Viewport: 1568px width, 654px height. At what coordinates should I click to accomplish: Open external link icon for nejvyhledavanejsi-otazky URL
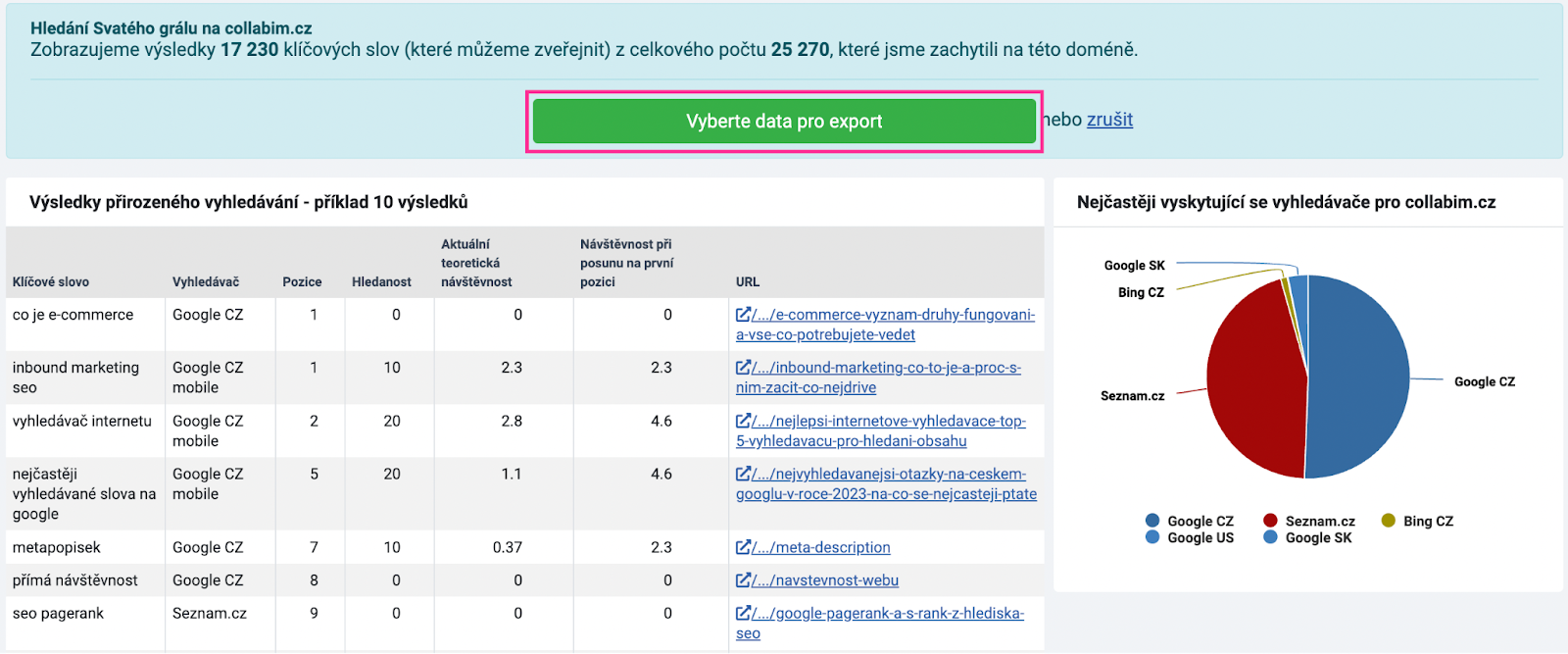(743, 474)
